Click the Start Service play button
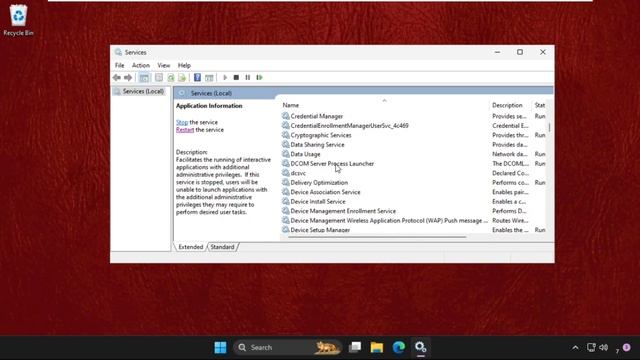 click(x=225, y=78)
